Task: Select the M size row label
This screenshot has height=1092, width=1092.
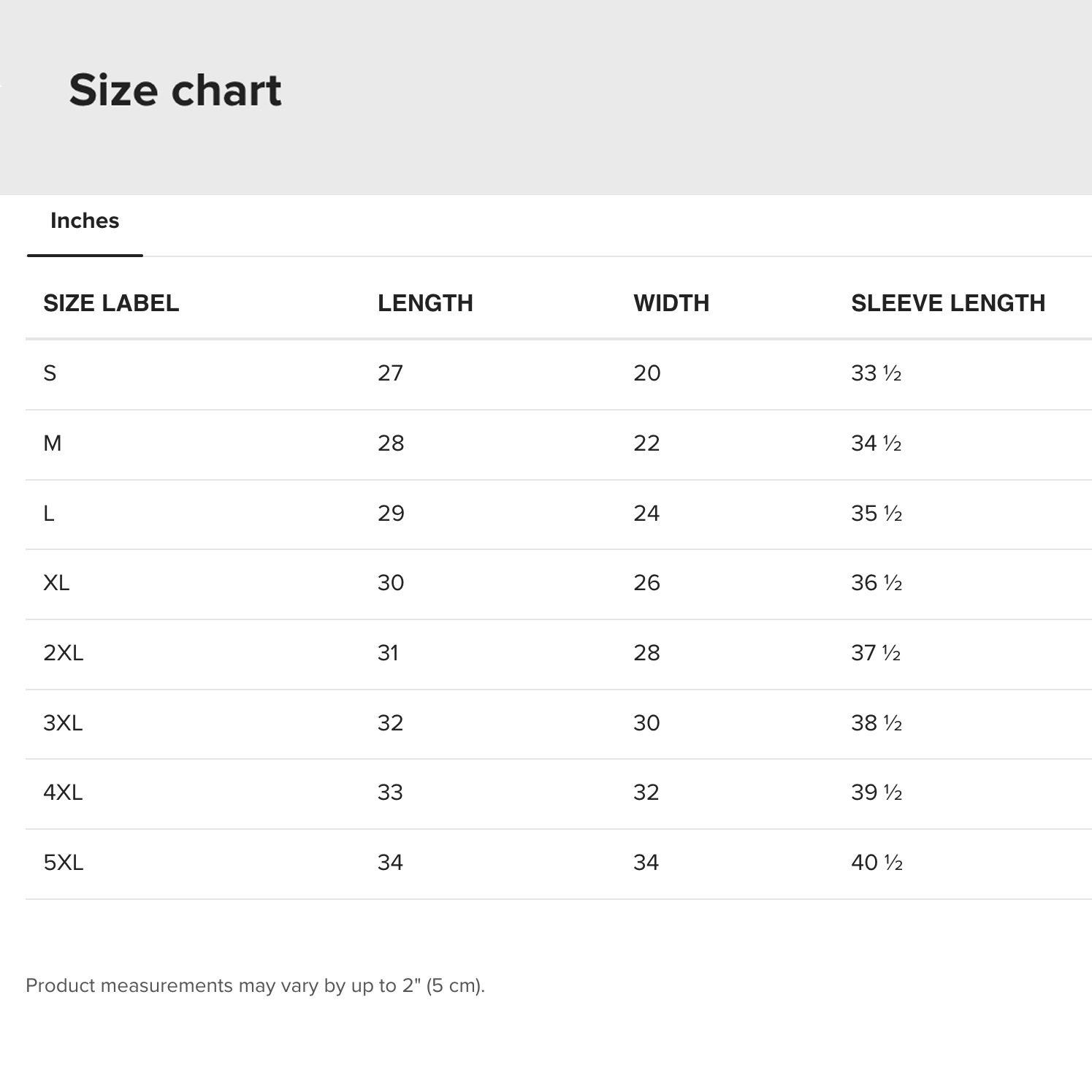Action: click(53, 443)
